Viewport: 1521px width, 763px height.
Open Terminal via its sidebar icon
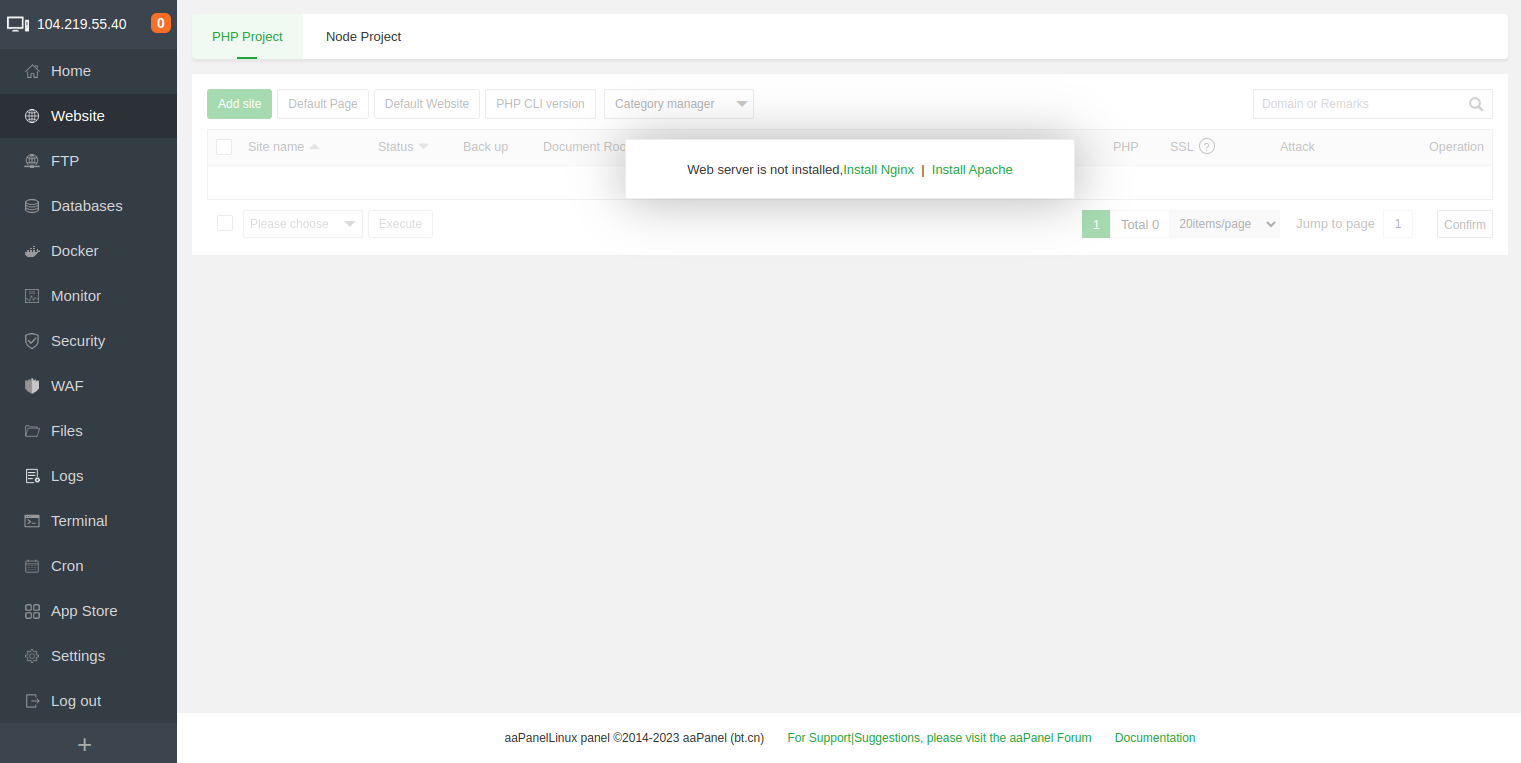pos(32,521)
